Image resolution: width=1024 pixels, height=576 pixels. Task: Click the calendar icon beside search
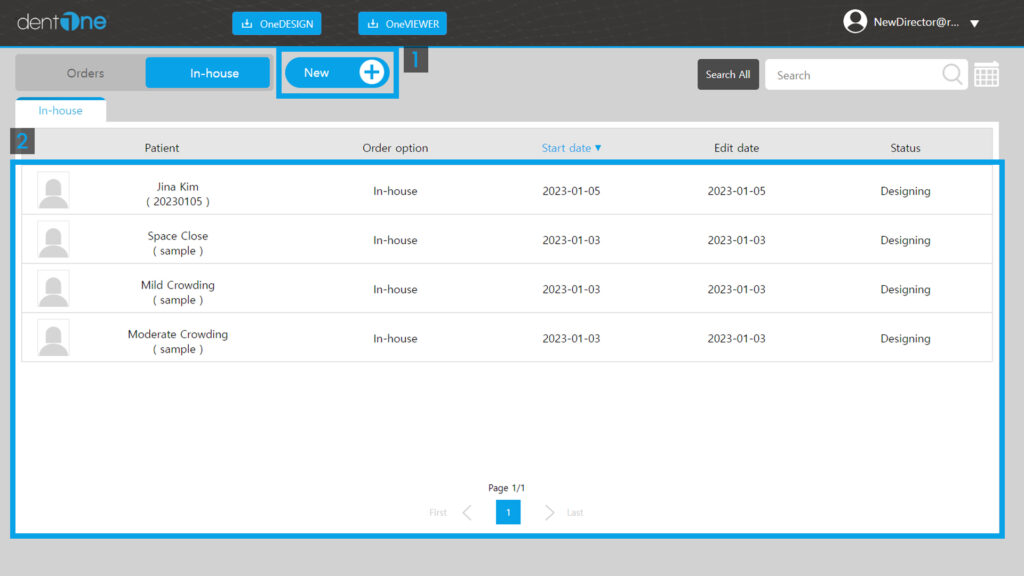click(986, 75)
